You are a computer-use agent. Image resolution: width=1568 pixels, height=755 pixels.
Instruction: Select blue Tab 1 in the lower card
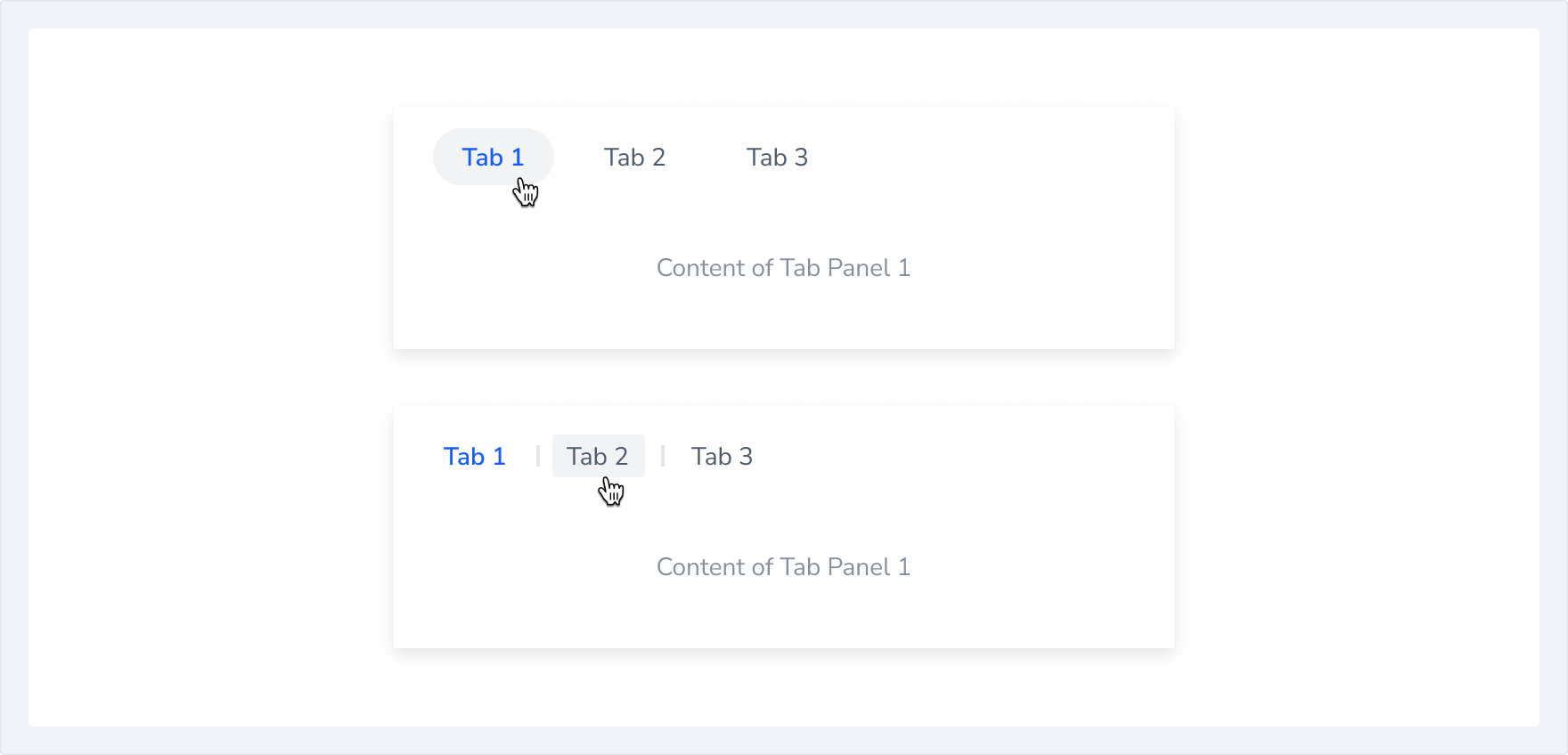(x=474, y=457)
